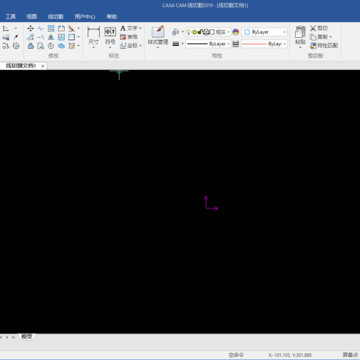360x360 pixels.
Task: Click the 屏幕点 status button
Action: (x=351, y=355)
